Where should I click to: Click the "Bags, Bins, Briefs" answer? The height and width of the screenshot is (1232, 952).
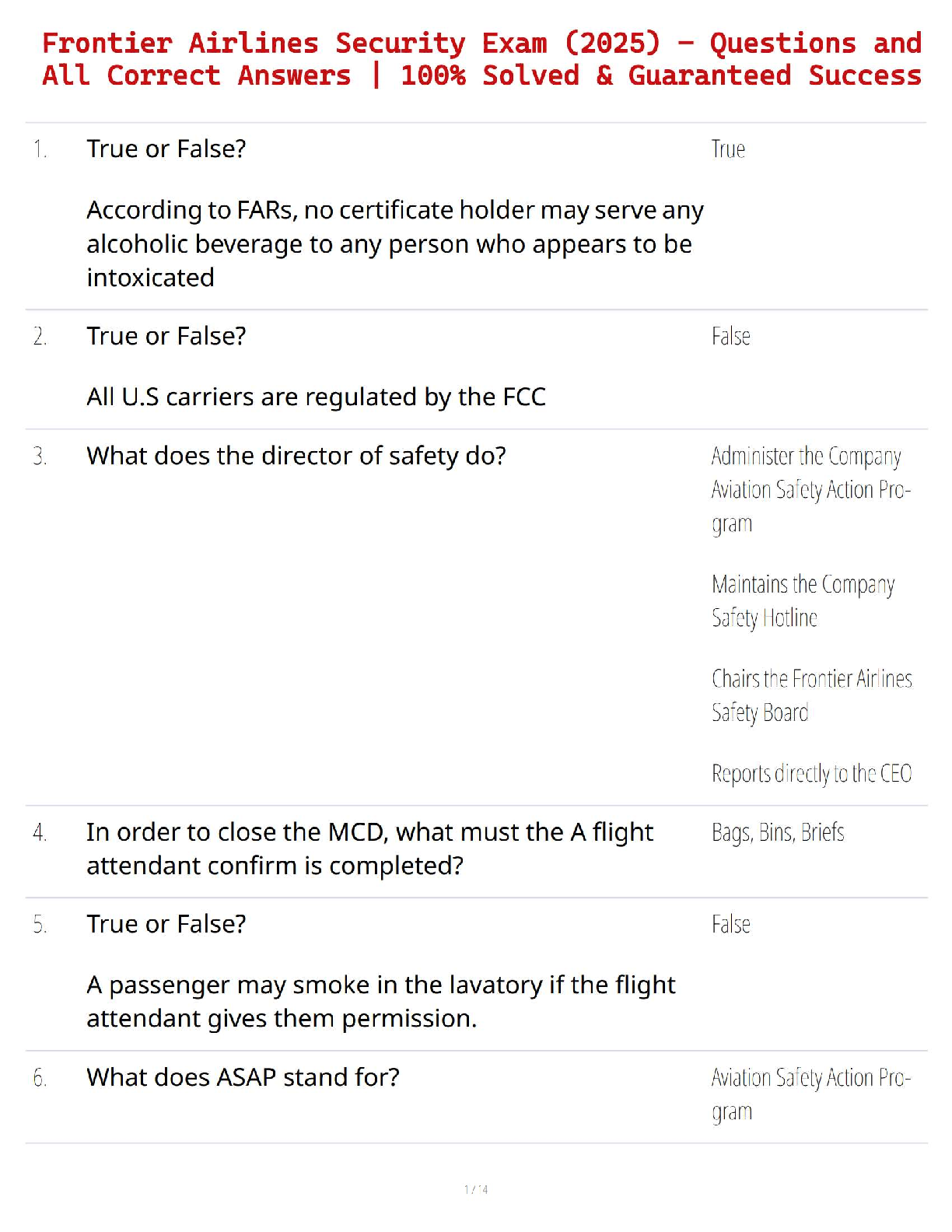pyautogui.click(x=778, y=832)
